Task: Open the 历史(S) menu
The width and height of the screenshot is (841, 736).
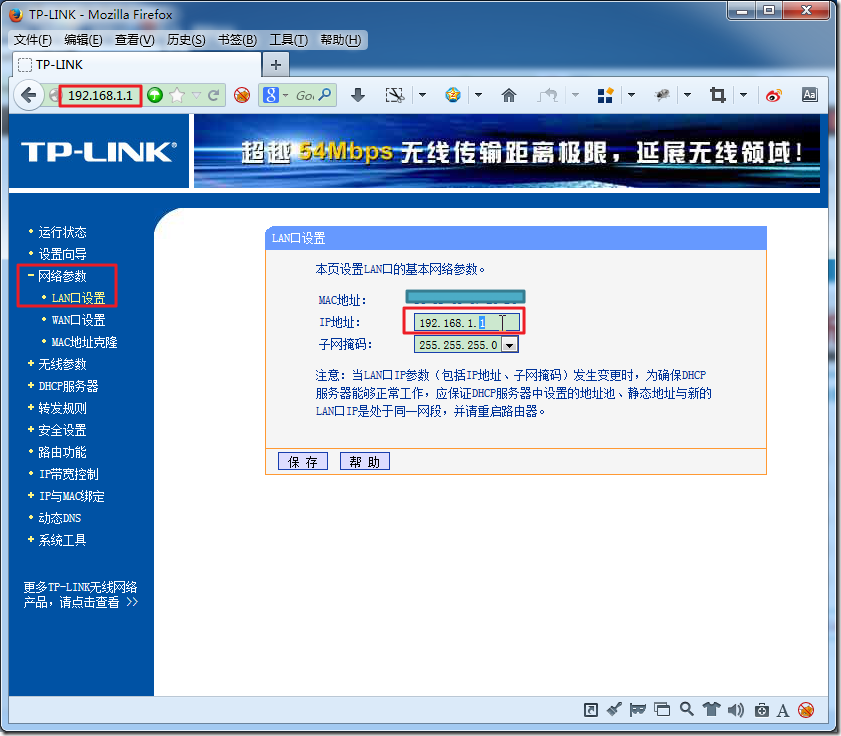Action: [x=186, y=40]
